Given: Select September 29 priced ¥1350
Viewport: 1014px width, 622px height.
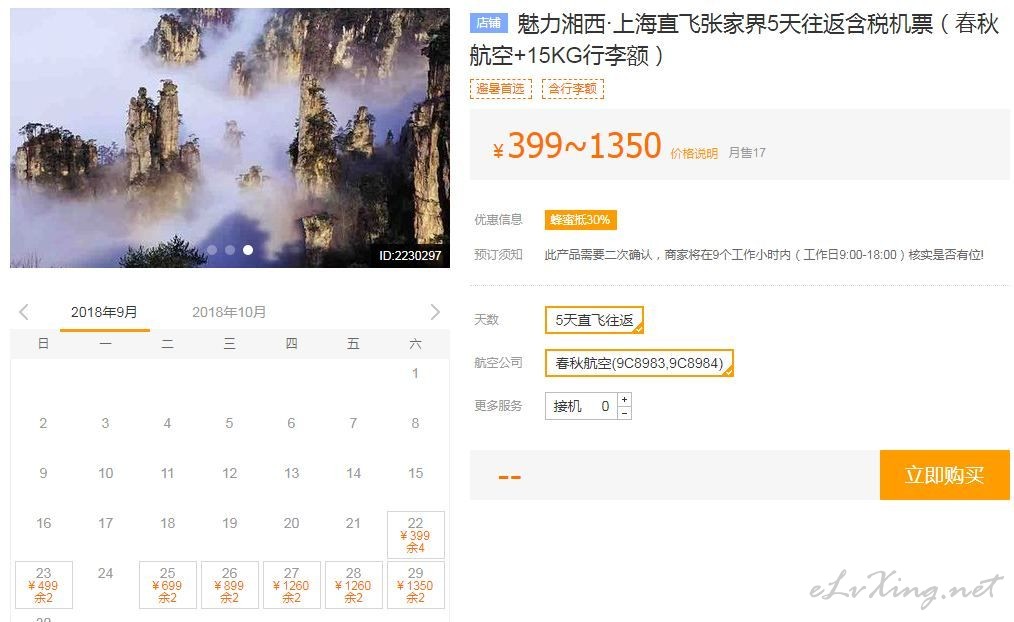Looking at the screenshot, I should 416,585.
